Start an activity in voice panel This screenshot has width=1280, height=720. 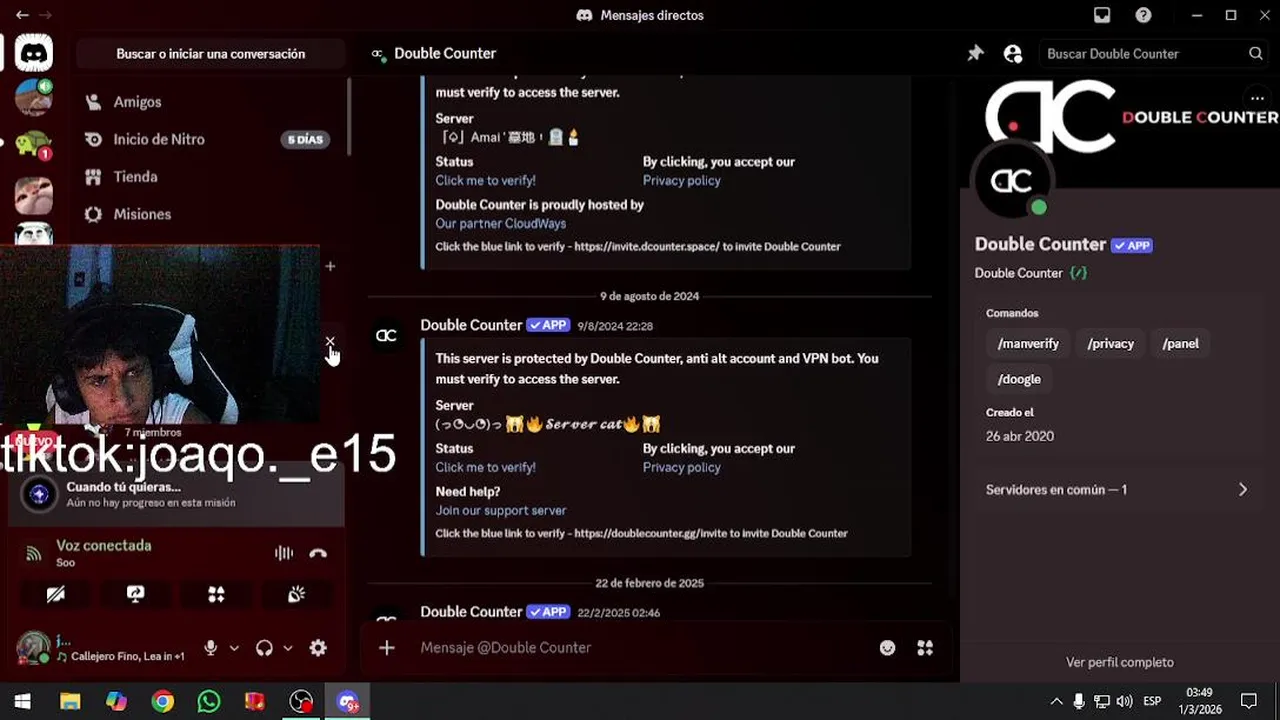point(216,594)
